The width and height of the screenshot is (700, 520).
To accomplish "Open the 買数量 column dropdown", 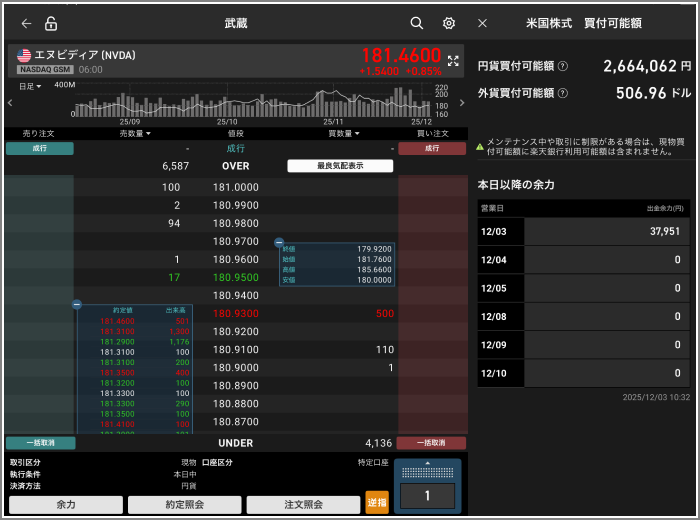I will point(344,133).
